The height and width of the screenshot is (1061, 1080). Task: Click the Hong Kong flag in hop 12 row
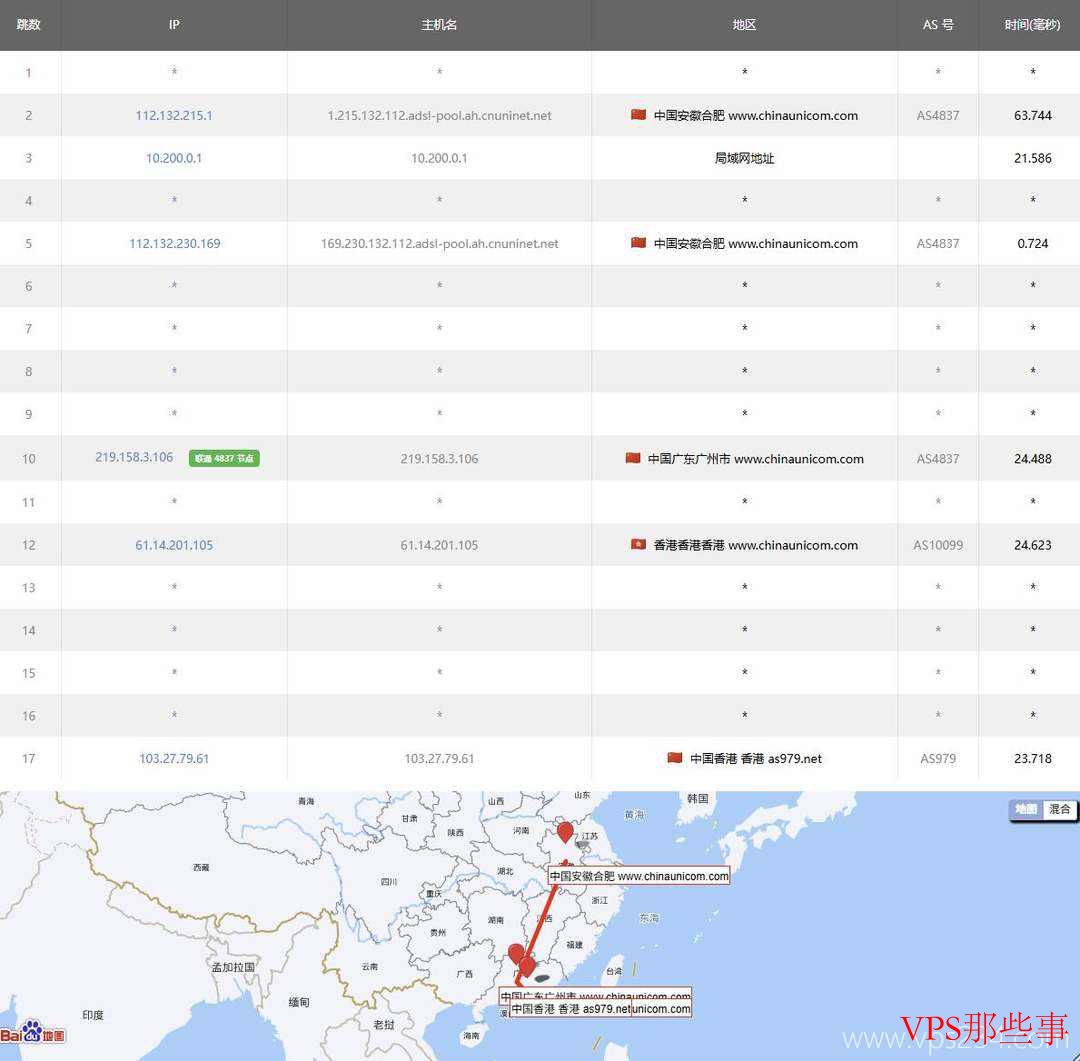tap(638, 544)
